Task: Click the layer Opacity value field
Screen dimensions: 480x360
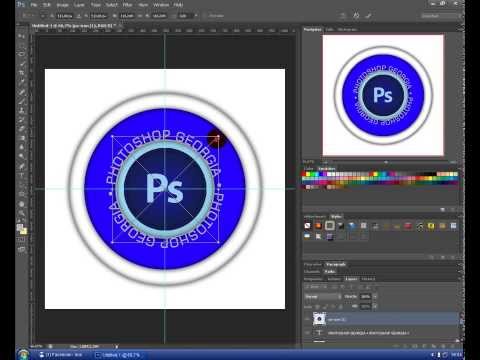Action: click(x=366, y=296)
